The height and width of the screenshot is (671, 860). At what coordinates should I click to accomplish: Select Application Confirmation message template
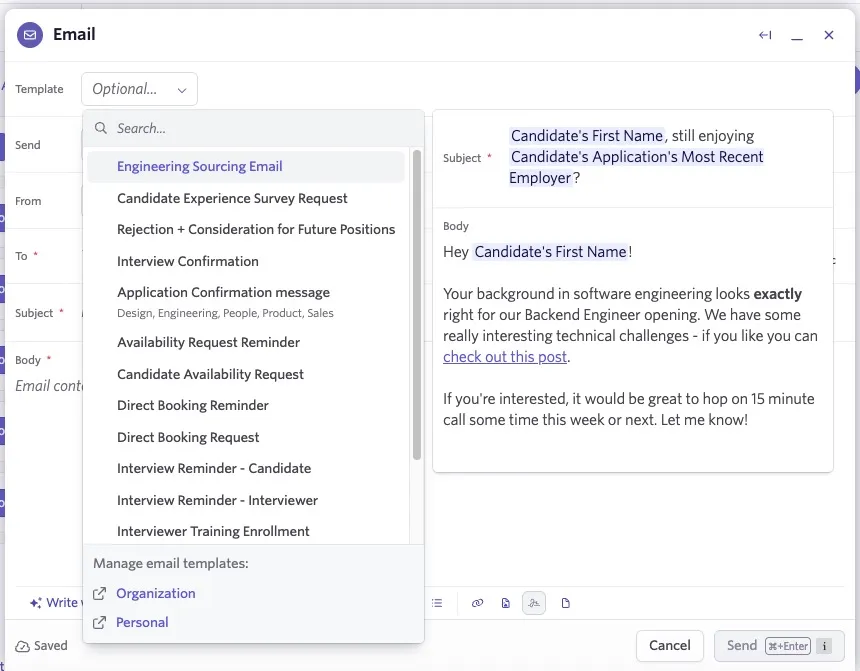point(246,302)
